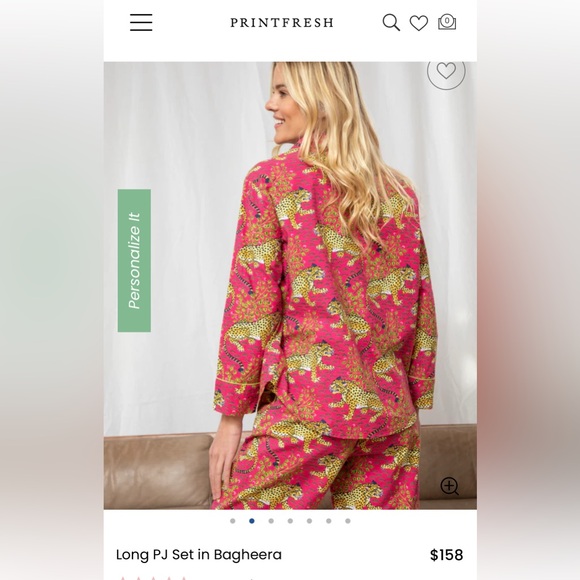Open the Personalize It side tab
580x580 pixels.
pos(134,260)
